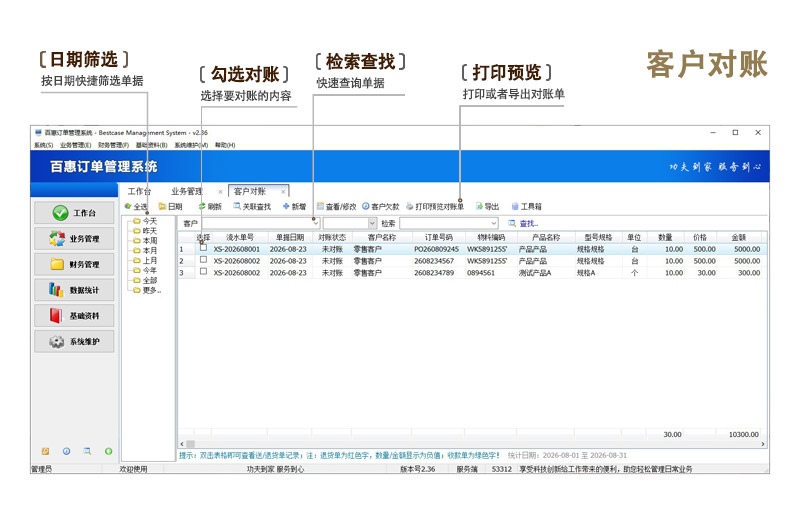Click the orange icon at sidebar bottom
Viewport: 800px width, 520px height.
(x=45, y=451)
